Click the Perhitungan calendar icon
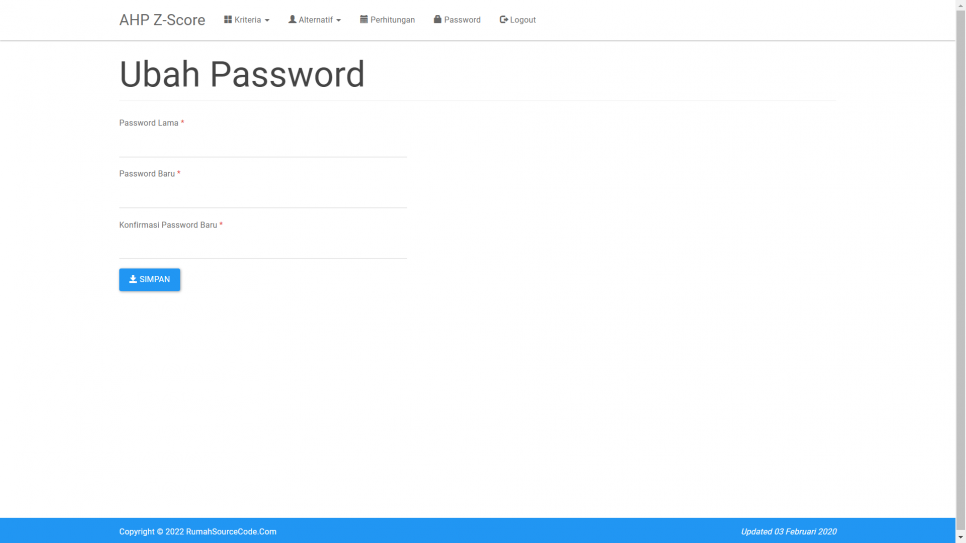This screenshot has height=543, width=966. tap(364, 20)
